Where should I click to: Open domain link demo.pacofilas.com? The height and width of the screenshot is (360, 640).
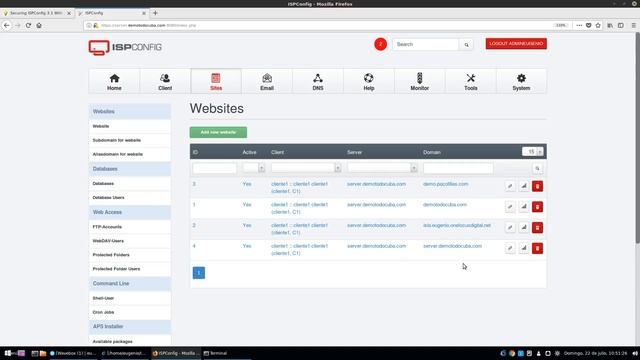(446, 184)
